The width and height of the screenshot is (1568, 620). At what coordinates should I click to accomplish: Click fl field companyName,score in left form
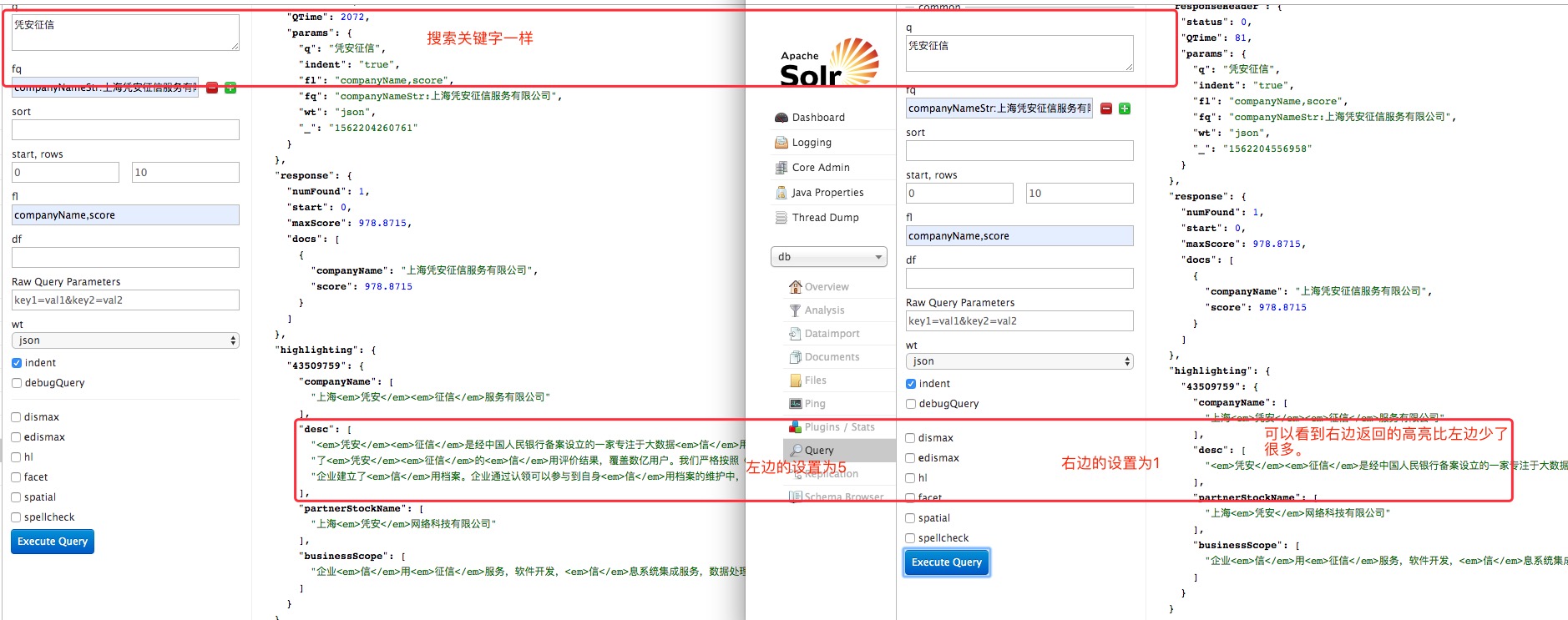click(x=125, y=214)
